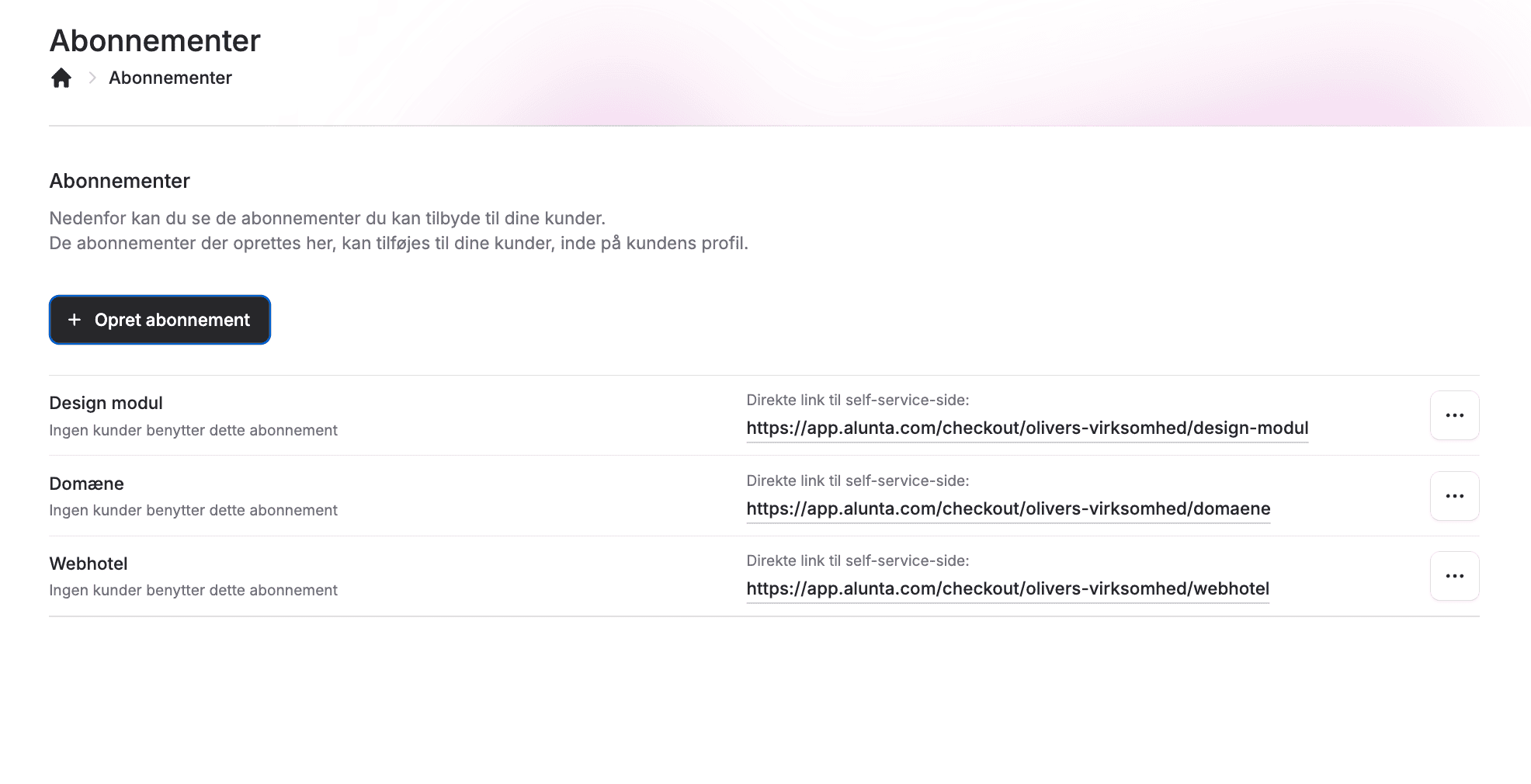Image resolution: width=1531 pixels, height=784 pixels.
Task: Click the plus icon on Opret abonnement
Action: tap(75, 320)
